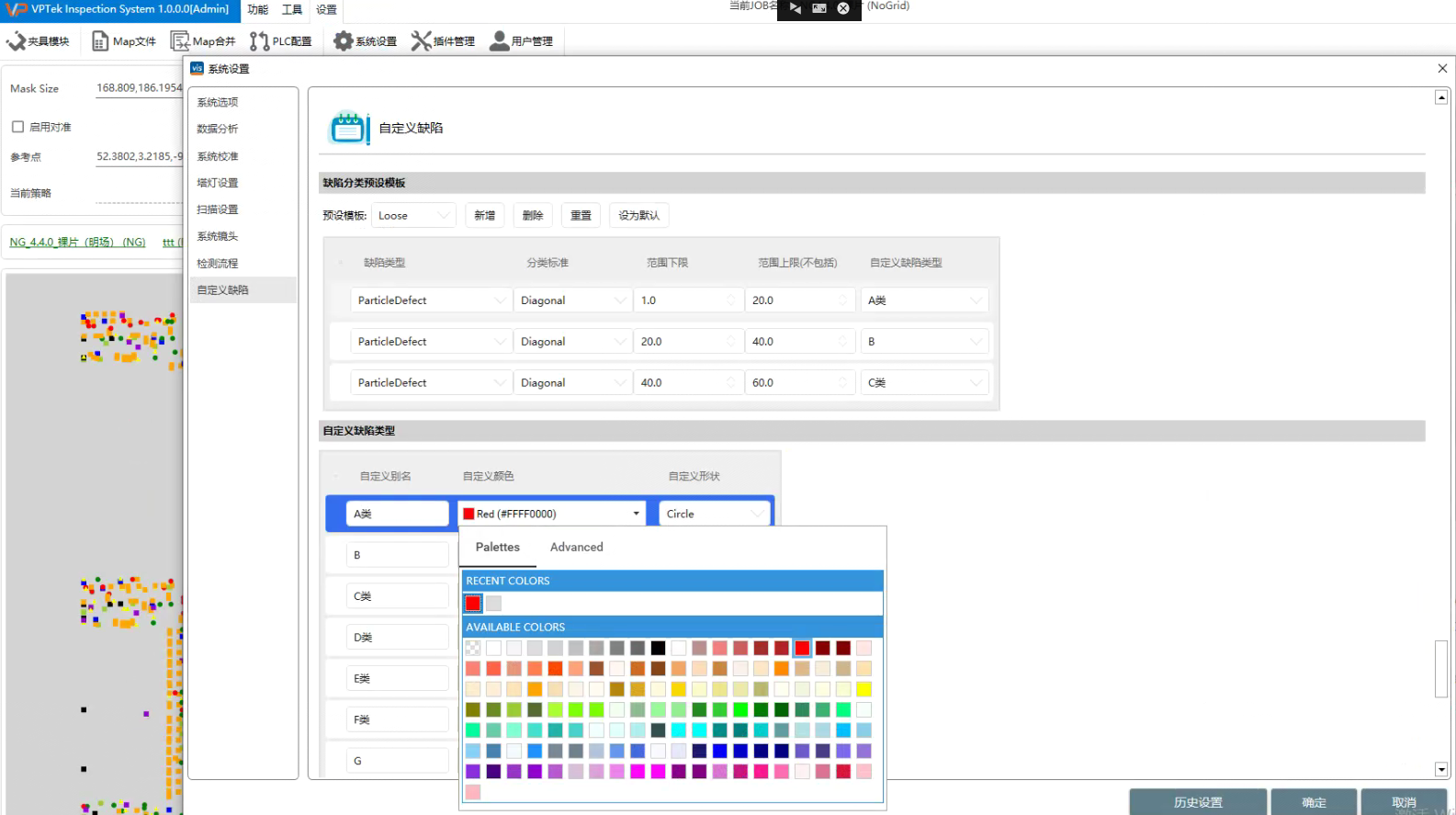This screenshot has height=815, width=1456.
Task: Open the 夹具模块 fixture module tool
Action: pos(38,41)
